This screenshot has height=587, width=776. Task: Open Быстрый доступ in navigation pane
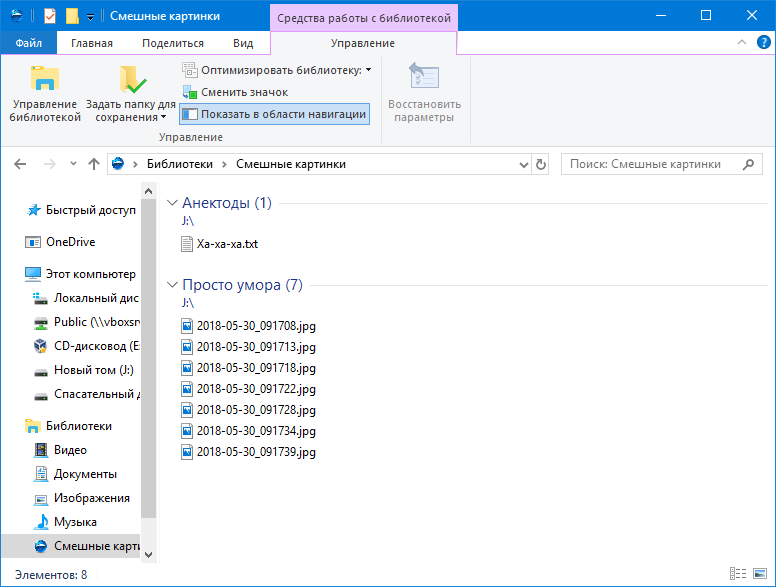[x=82, y=210]
